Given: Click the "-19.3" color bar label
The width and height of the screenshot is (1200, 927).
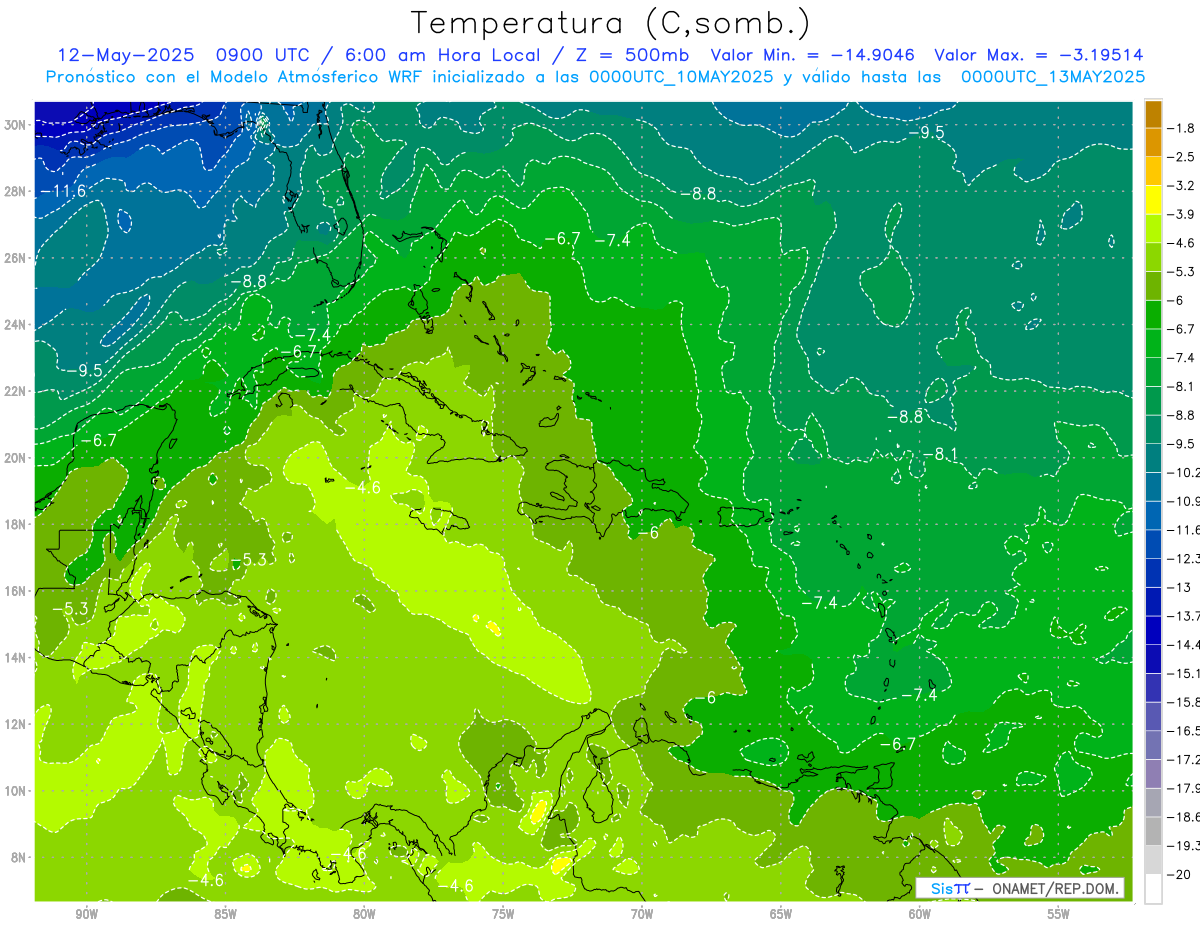Looking at the screenshot, I should [1185, 846].
